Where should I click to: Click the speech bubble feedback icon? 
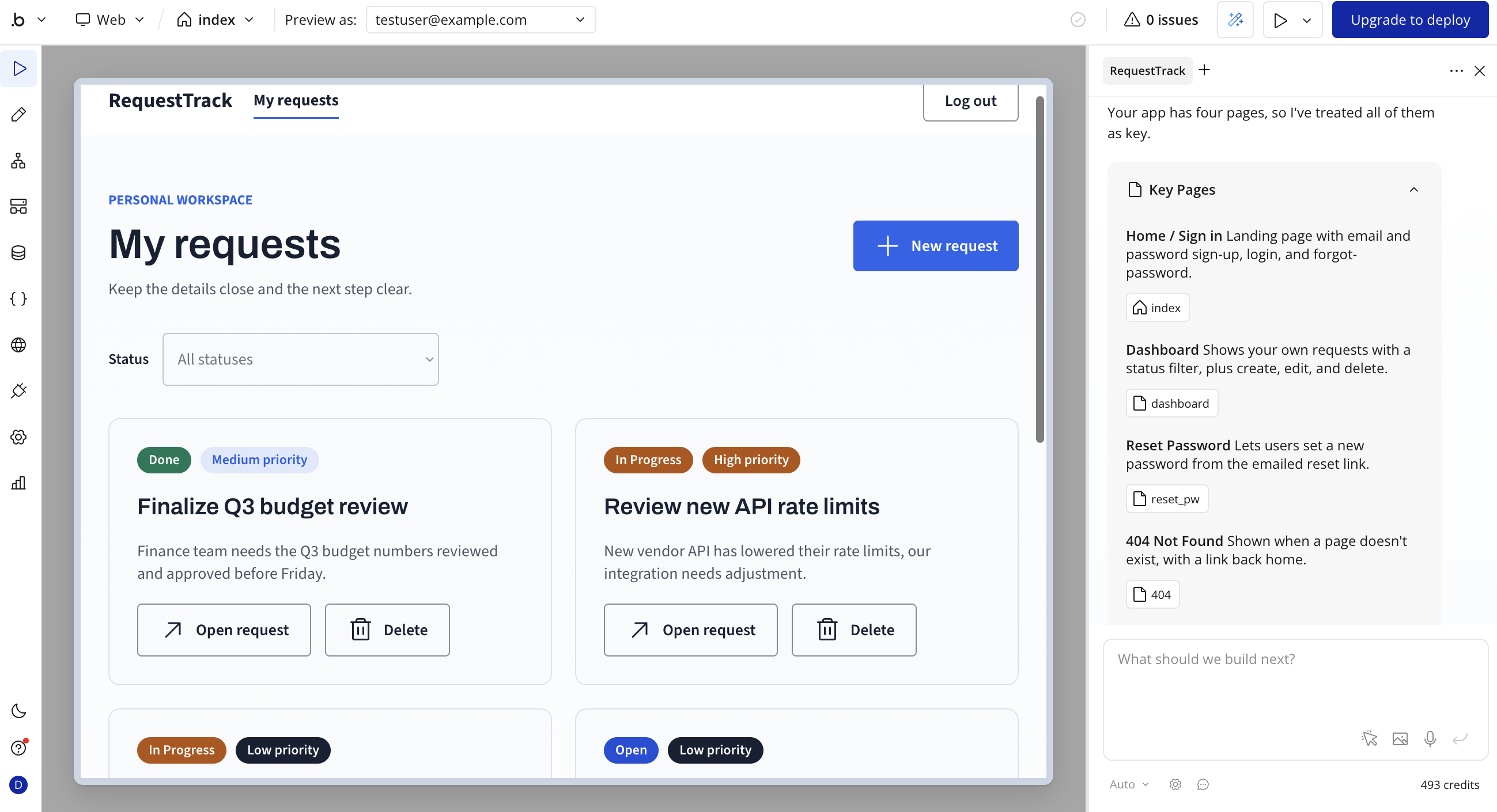click(x=1203, y=785)
